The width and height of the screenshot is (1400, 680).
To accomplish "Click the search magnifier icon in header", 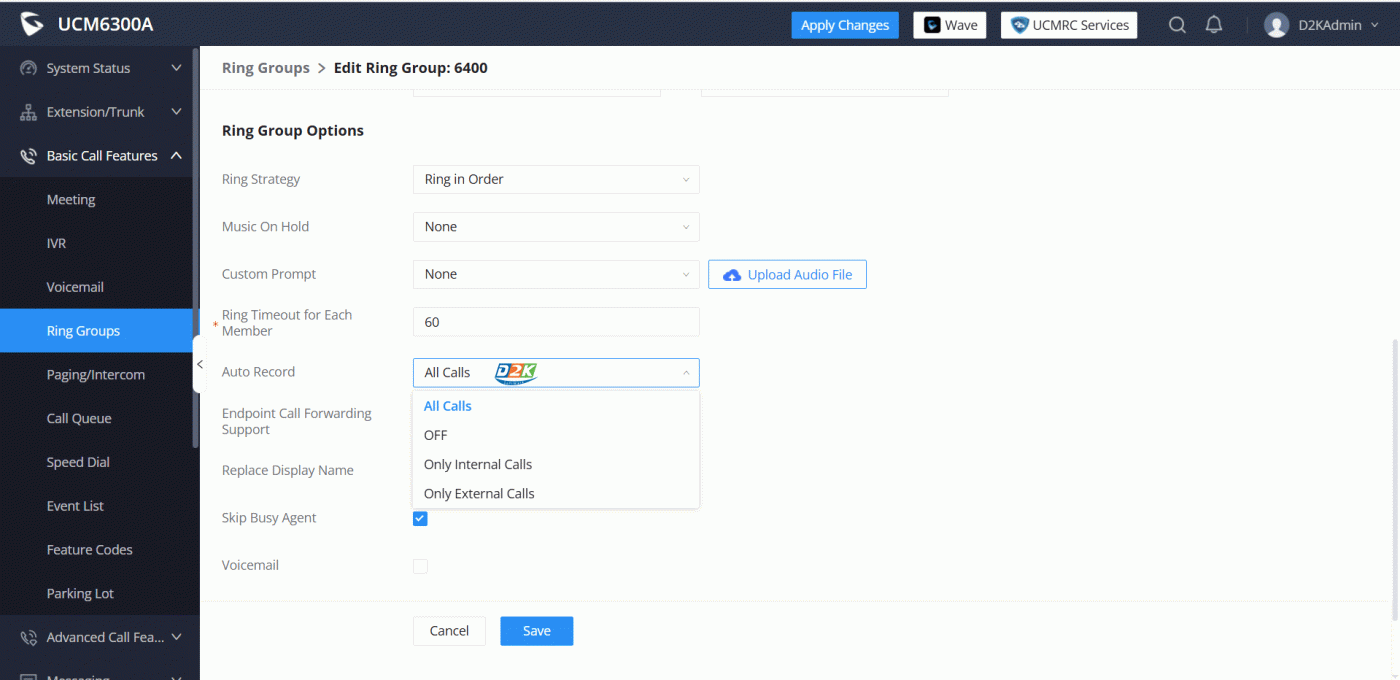I will (1177, 25).
